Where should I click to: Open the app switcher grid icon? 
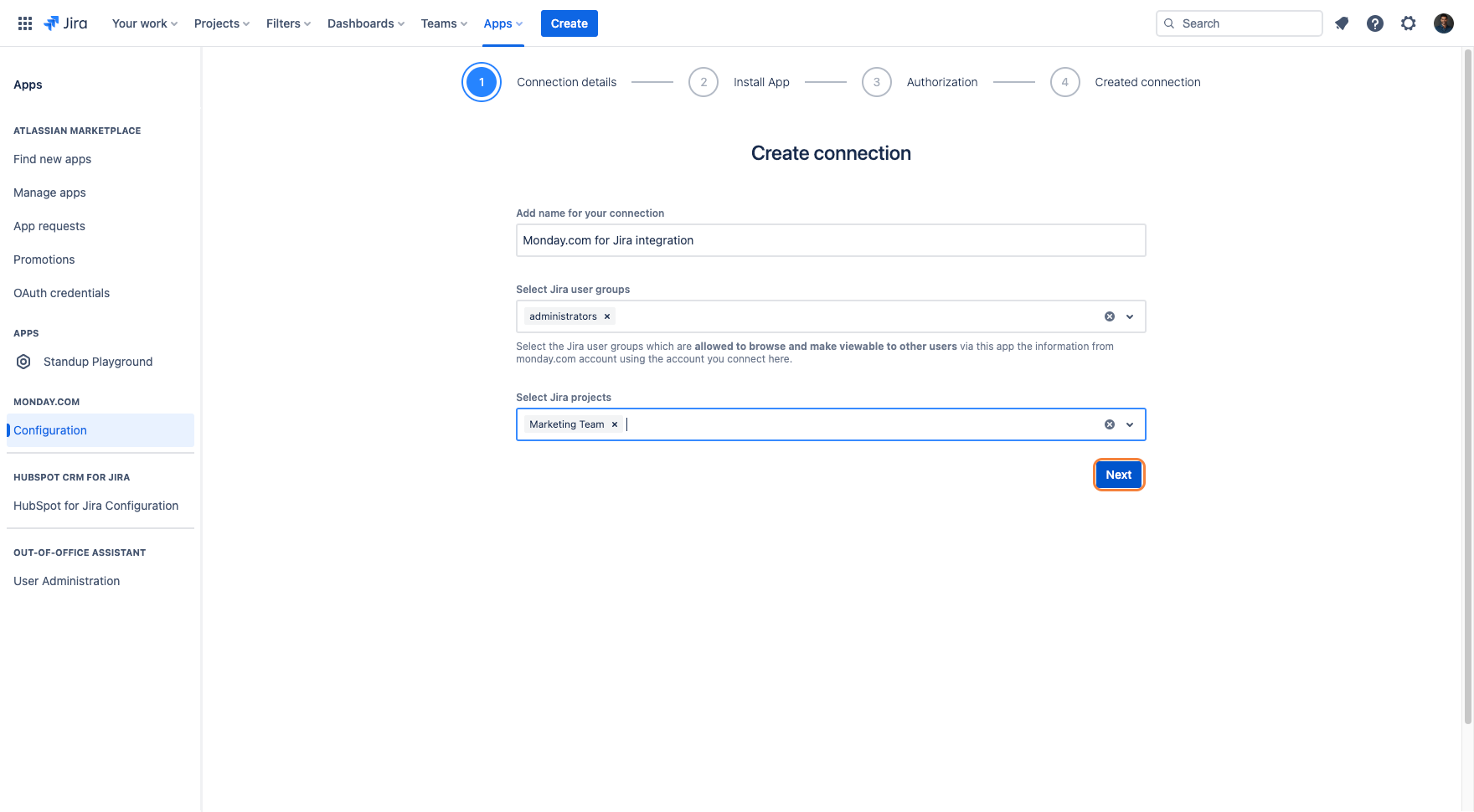(x=25, y=23)
